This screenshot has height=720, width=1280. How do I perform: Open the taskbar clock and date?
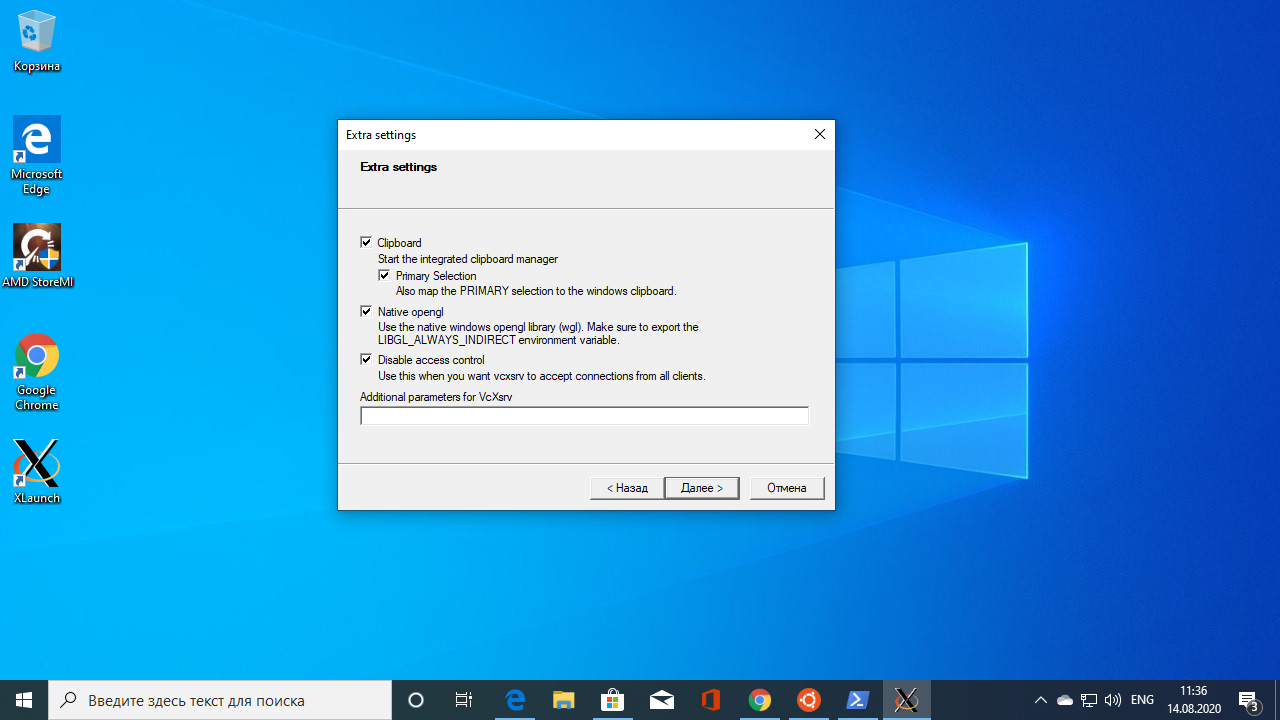point(1193,700)
